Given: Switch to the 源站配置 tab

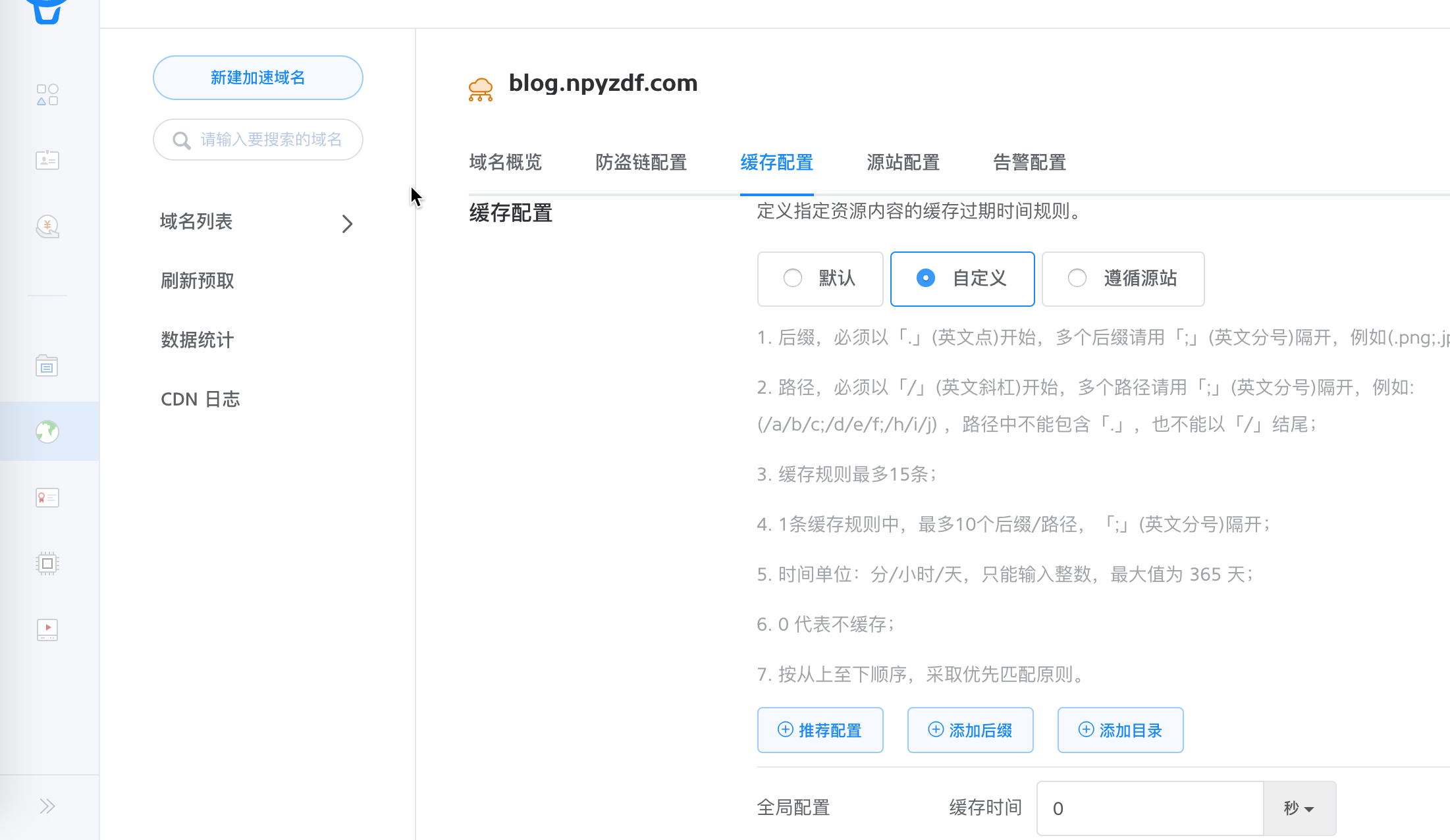Looking at the screenshot, I should [903, 163].
